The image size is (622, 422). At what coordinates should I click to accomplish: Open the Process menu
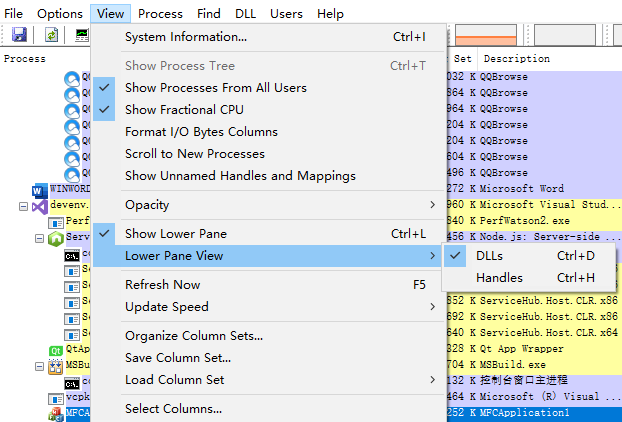[x=160, y=14]
